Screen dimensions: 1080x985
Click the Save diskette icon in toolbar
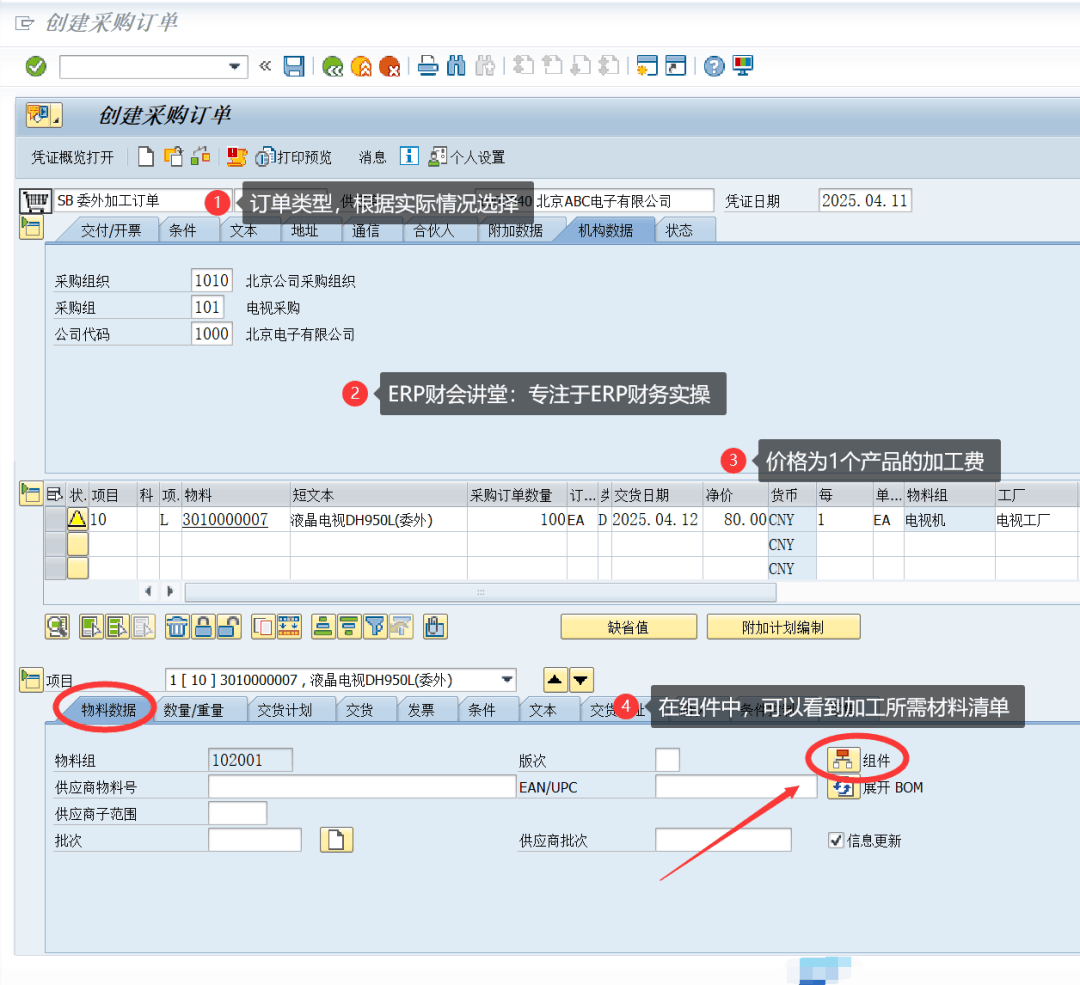[x=294, y=66]
